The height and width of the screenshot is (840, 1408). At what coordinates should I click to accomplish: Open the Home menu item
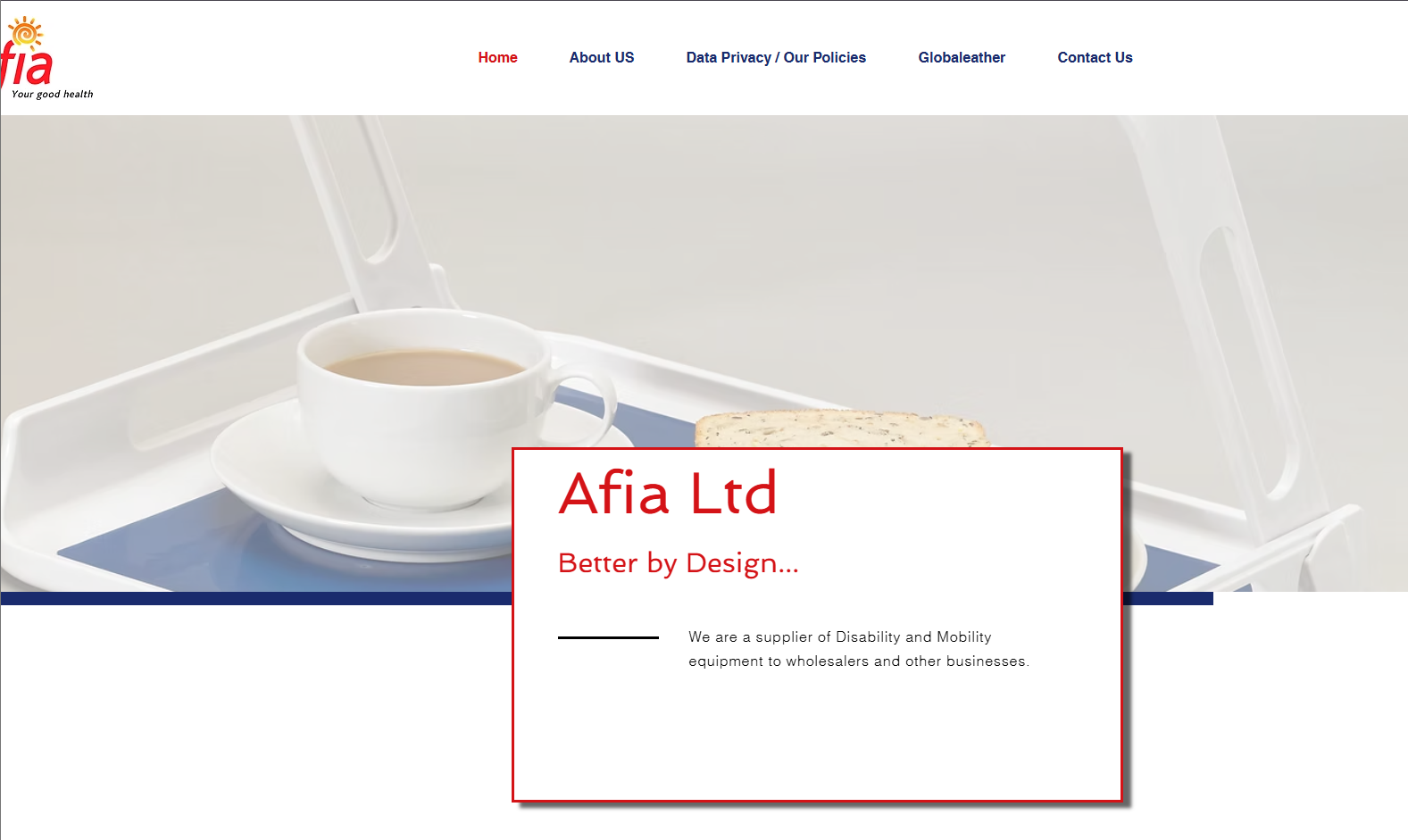coord(497,57)
